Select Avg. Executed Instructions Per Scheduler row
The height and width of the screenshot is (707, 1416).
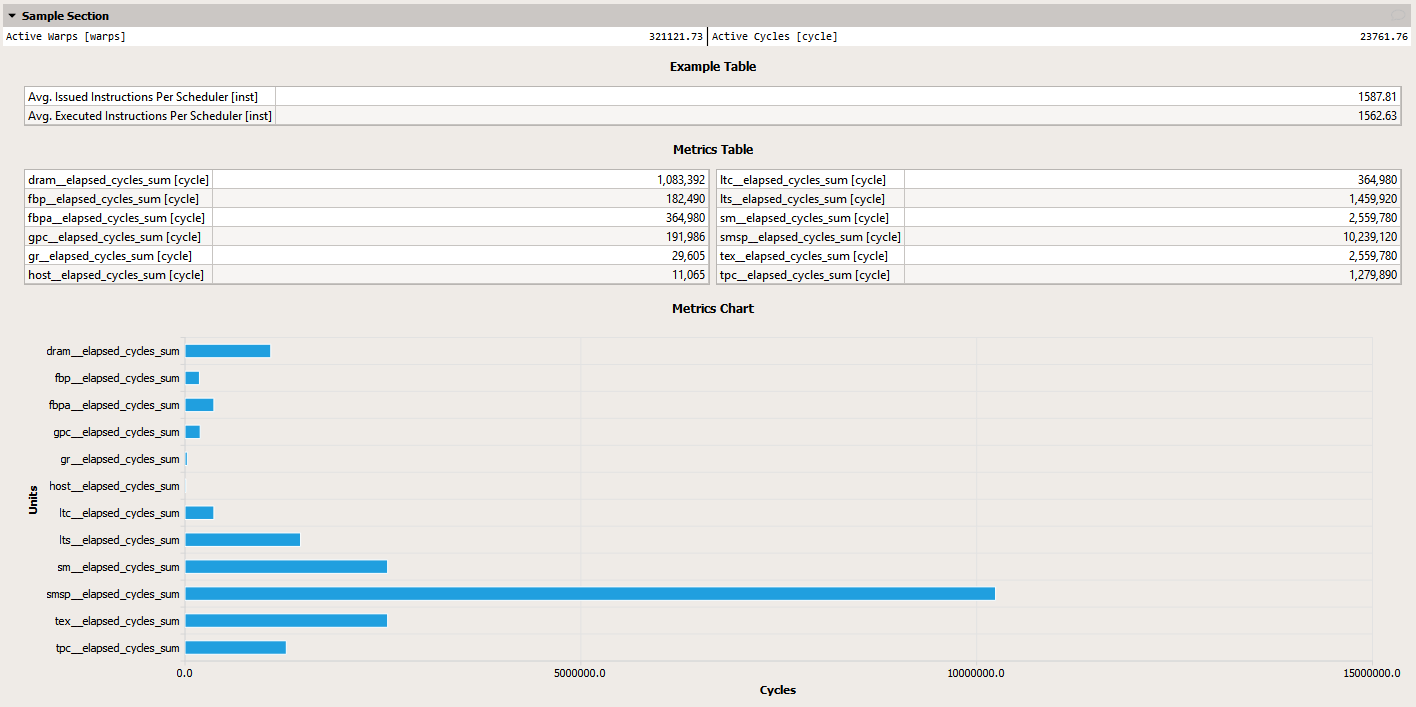(x=149, y=116)
